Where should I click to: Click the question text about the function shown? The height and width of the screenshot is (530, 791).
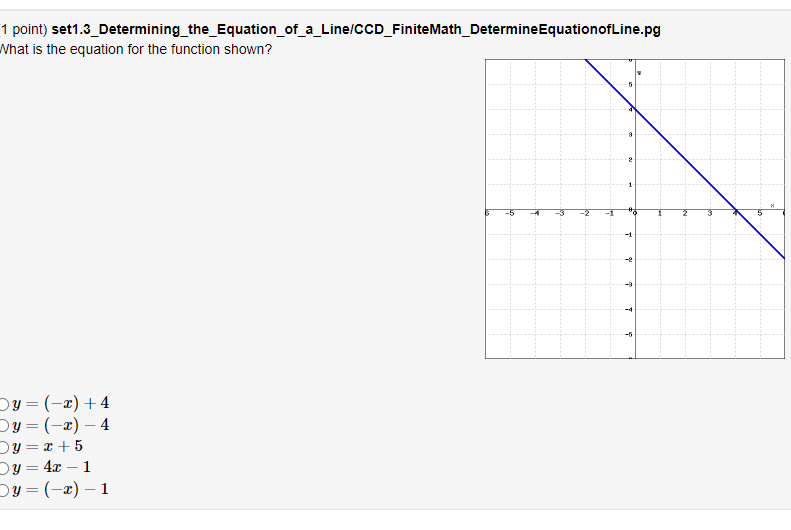[x=135, y=49]
